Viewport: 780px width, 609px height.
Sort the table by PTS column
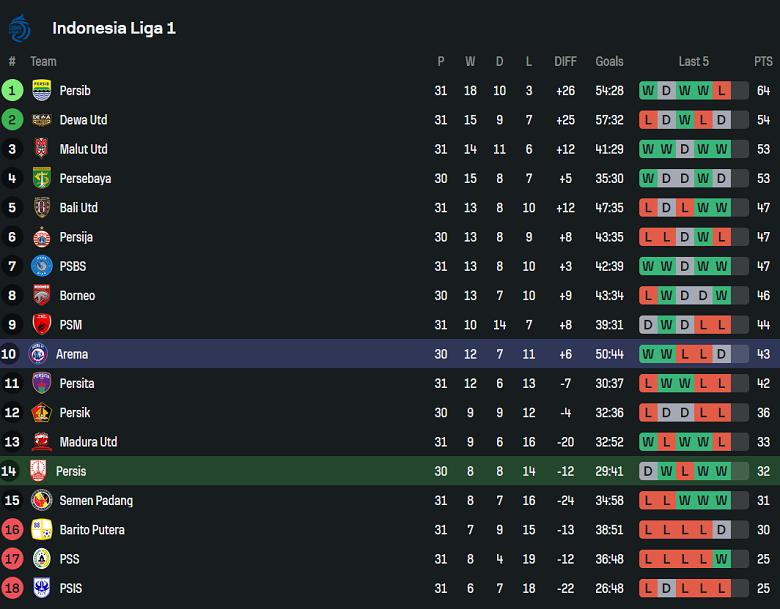[763, 62]
